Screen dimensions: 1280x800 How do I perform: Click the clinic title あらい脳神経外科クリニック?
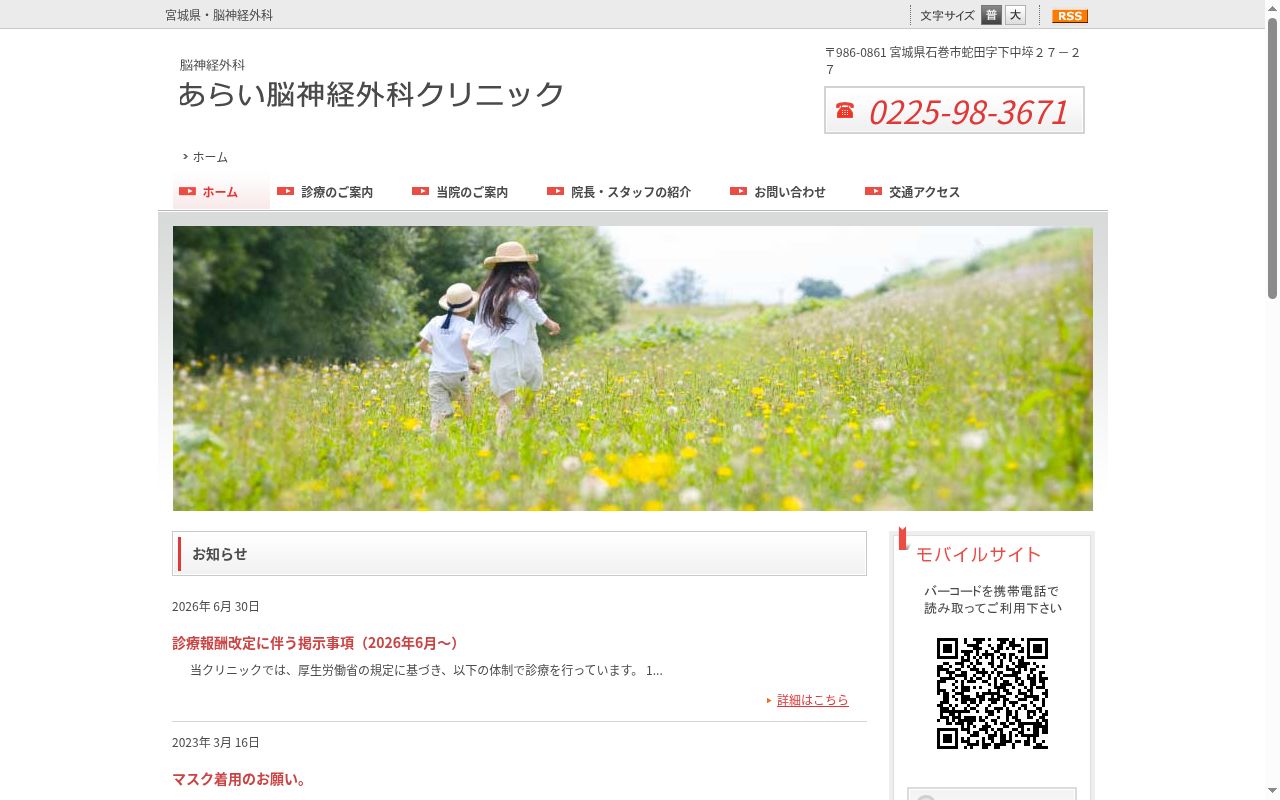(x=371, y=94)
